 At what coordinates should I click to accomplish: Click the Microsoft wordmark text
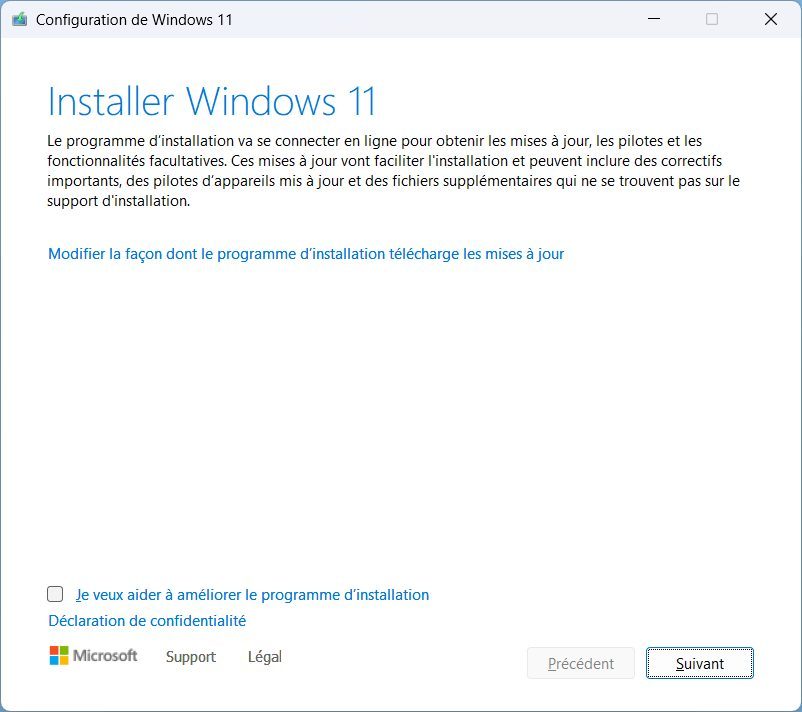point(107,656)
